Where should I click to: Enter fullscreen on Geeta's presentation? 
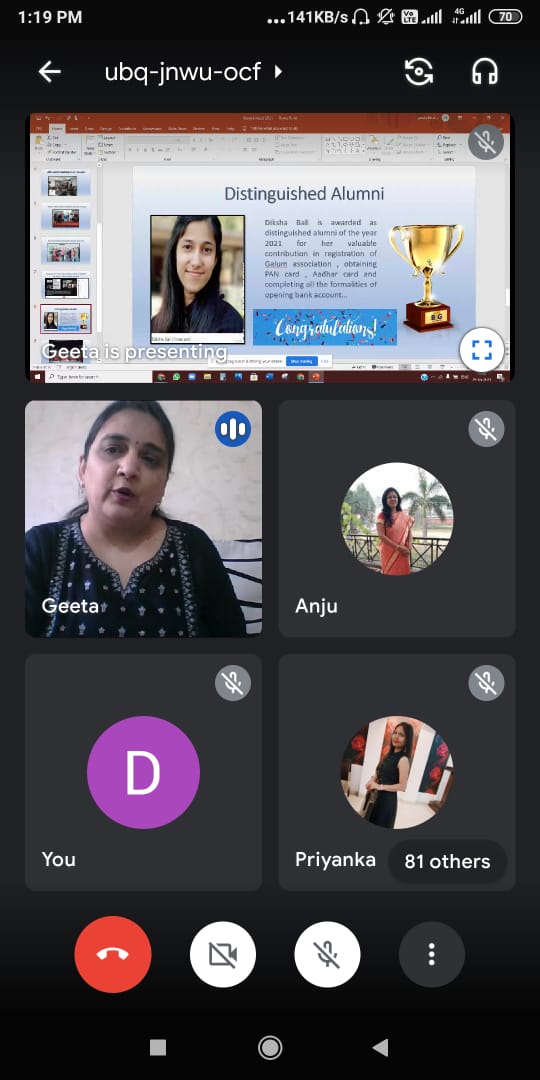point(482,350)
